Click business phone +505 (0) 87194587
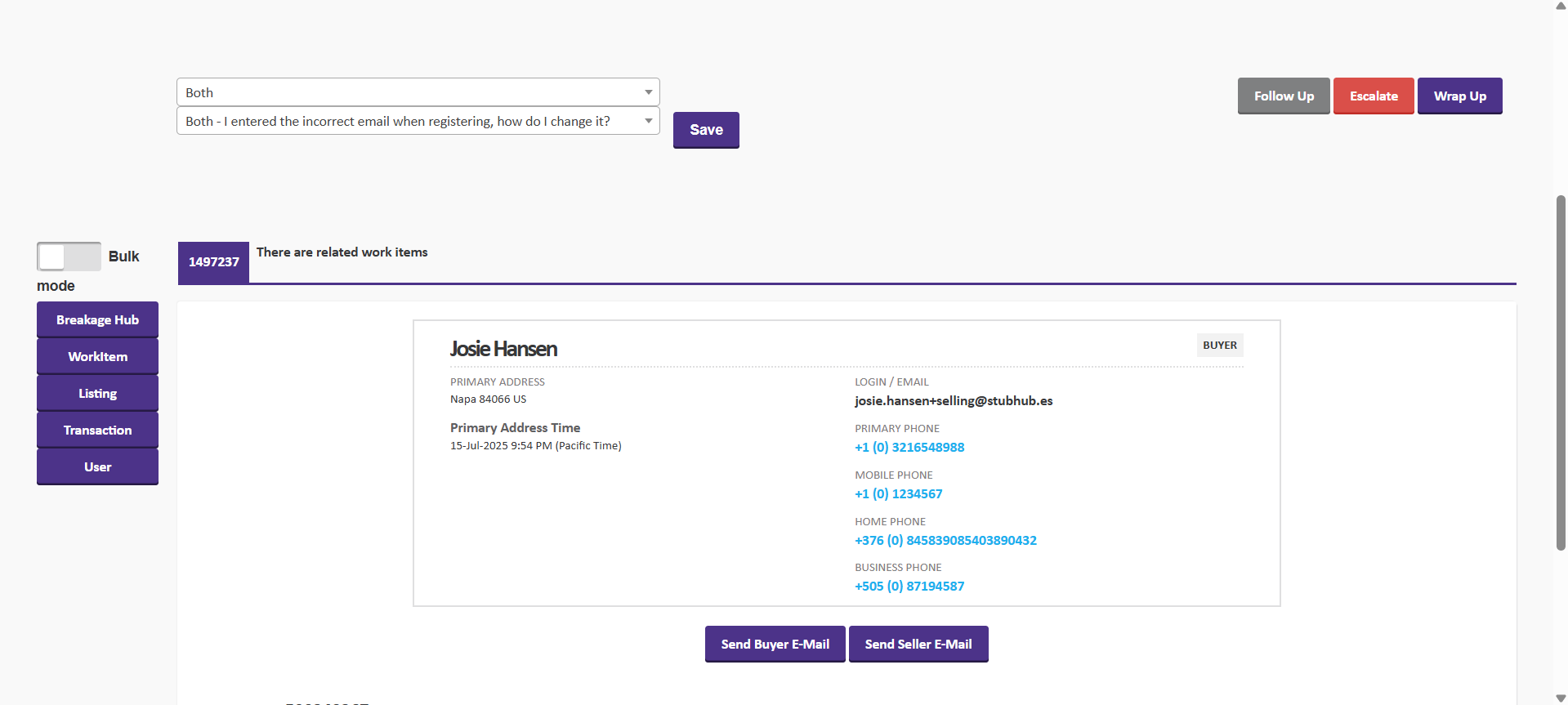Screen dimensions: 1568x705 point(909,586)
